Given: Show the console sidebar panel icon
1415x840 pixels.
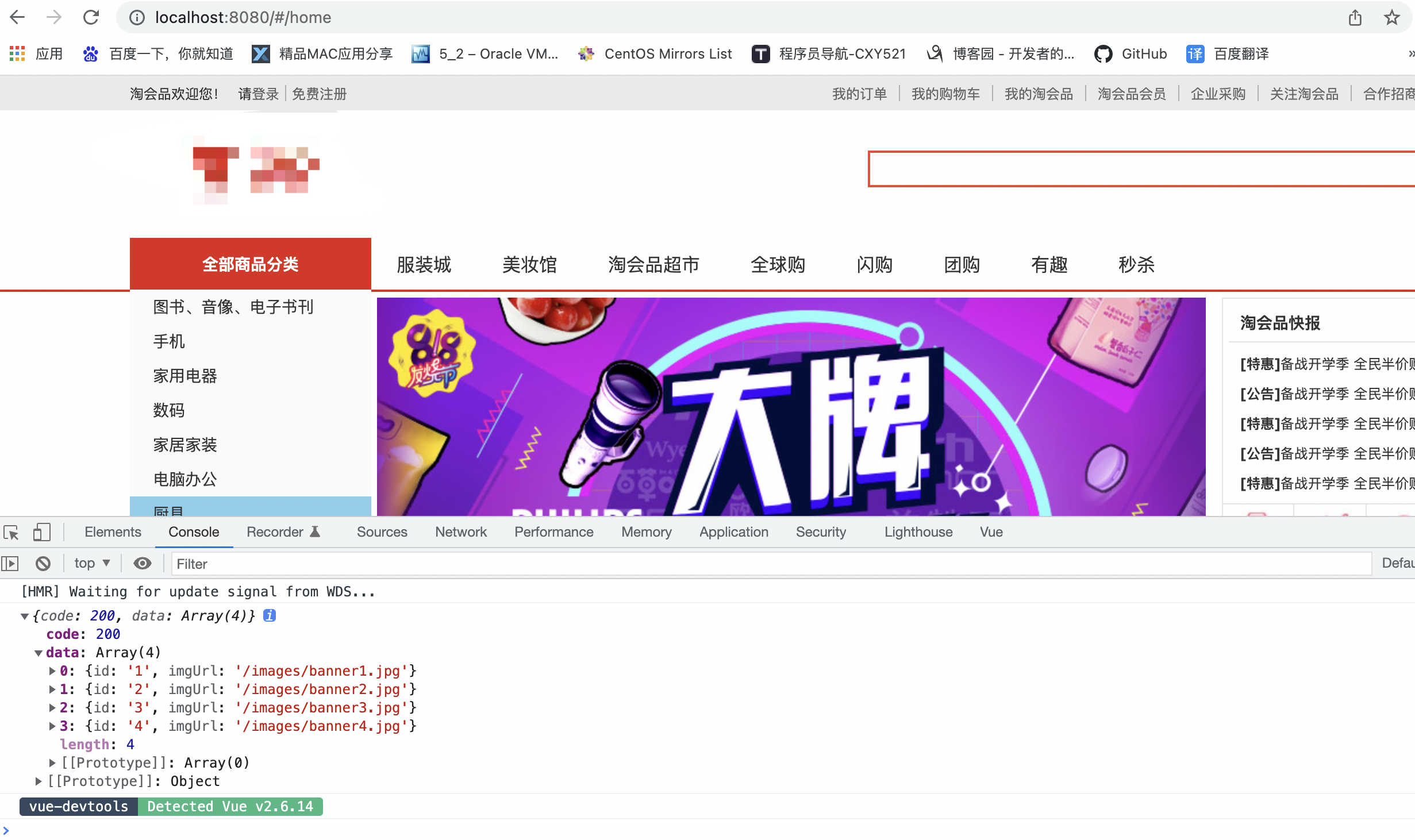Looking at the screenshot, I should coord(10,563).
